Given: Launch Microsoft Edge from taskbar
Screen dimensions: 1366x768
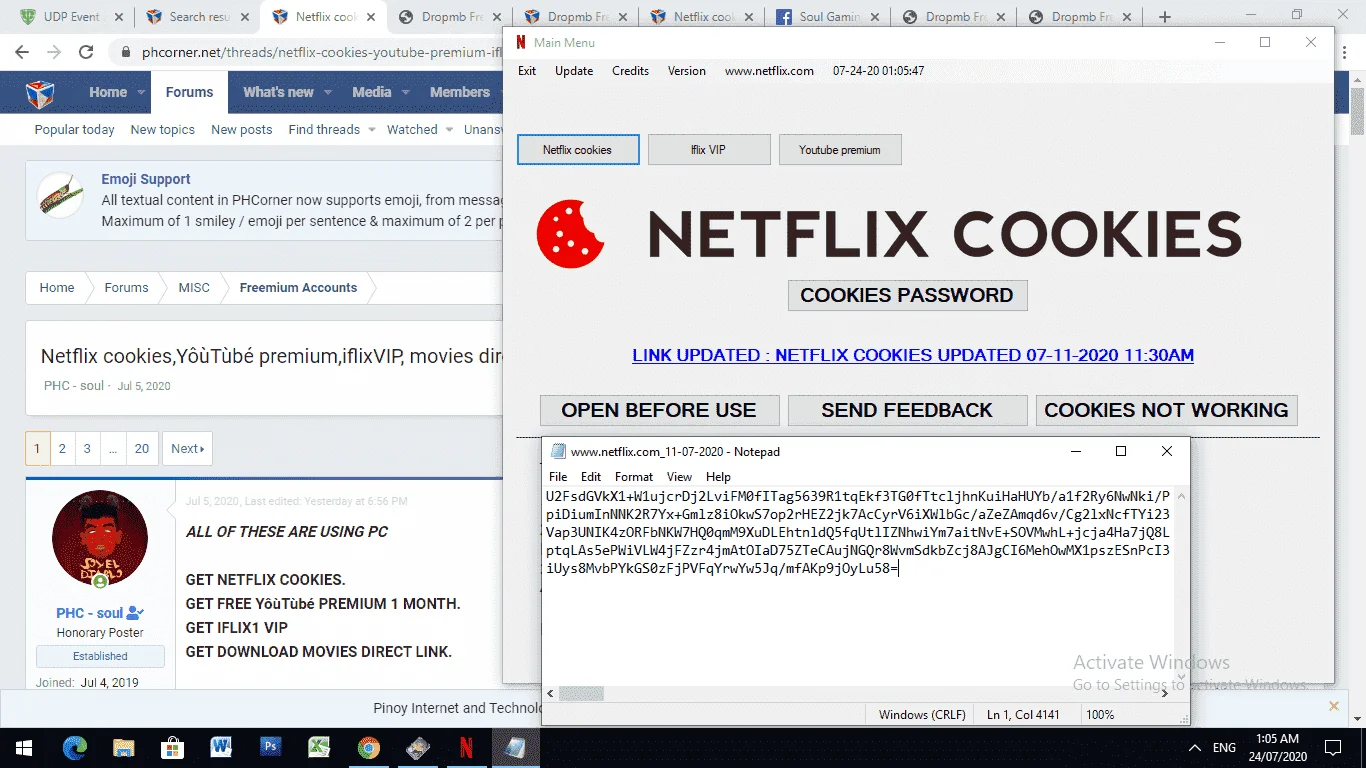Looking at the screenshot, I should click(x=75, y=747).
